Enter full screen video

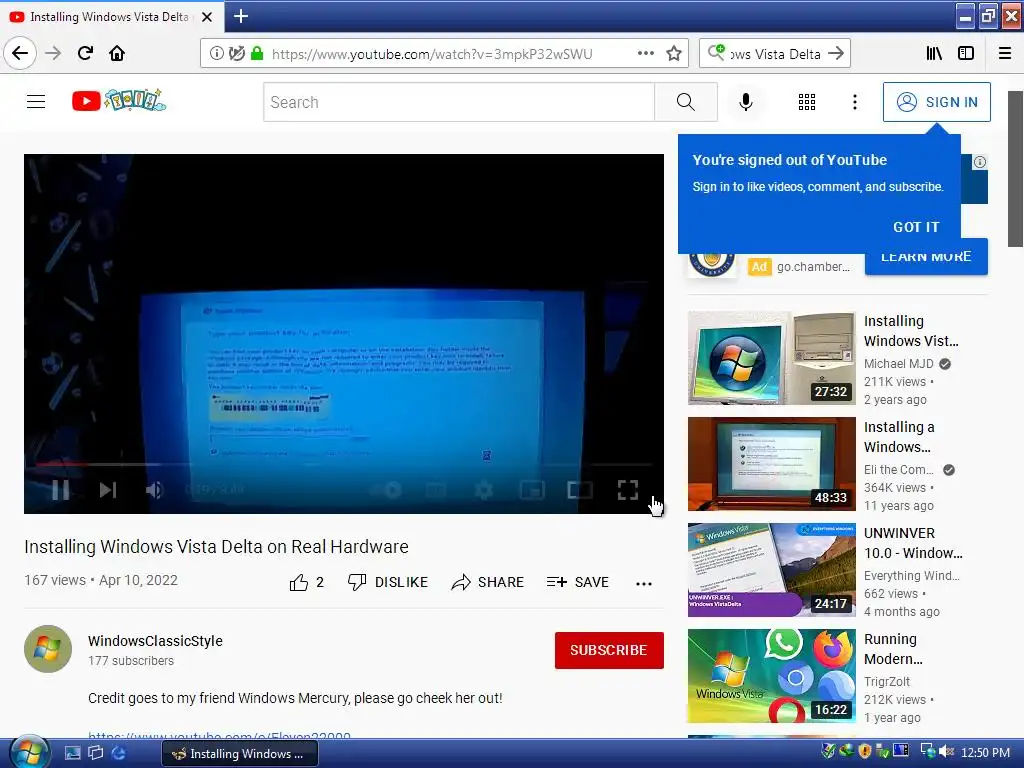pyautogui.click(x=628, y=490)
